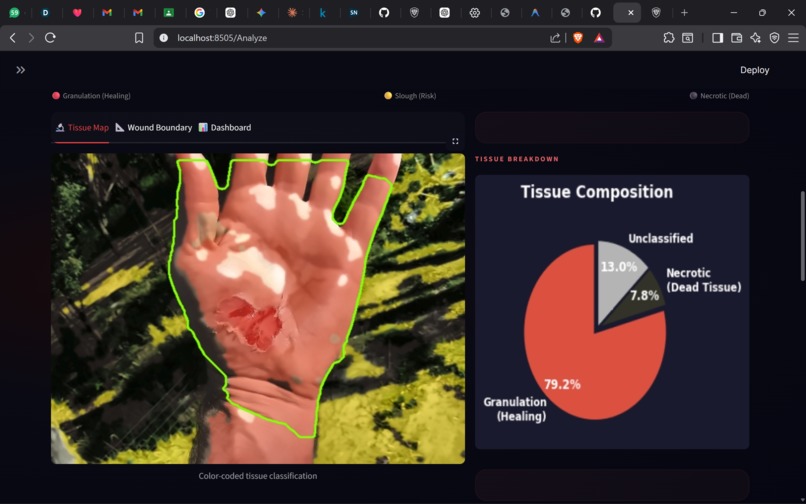Screen dimensions: 806x504
Task: Open the Brave Wallet
Action: click(x=737, y=38)
